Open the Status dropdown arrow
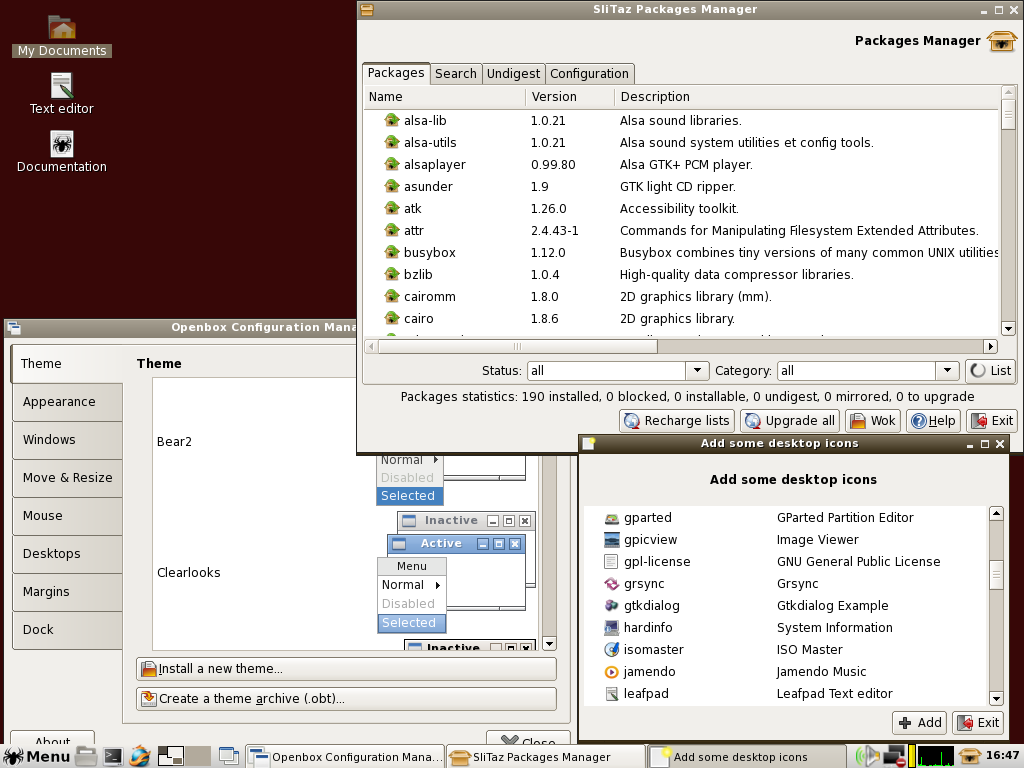This screenshot has width=1024, height=768. point(697,370)
